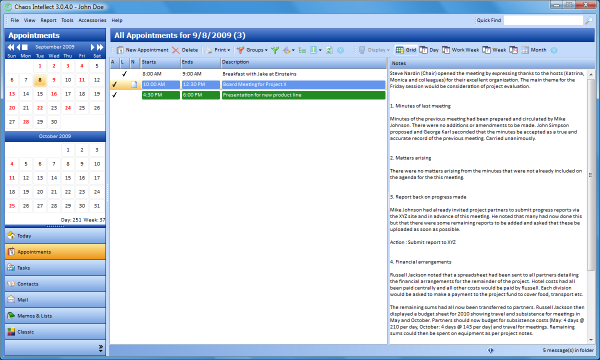Screen dimensions: 600x360
Task: Open the File menu
Action: (15, 20)
